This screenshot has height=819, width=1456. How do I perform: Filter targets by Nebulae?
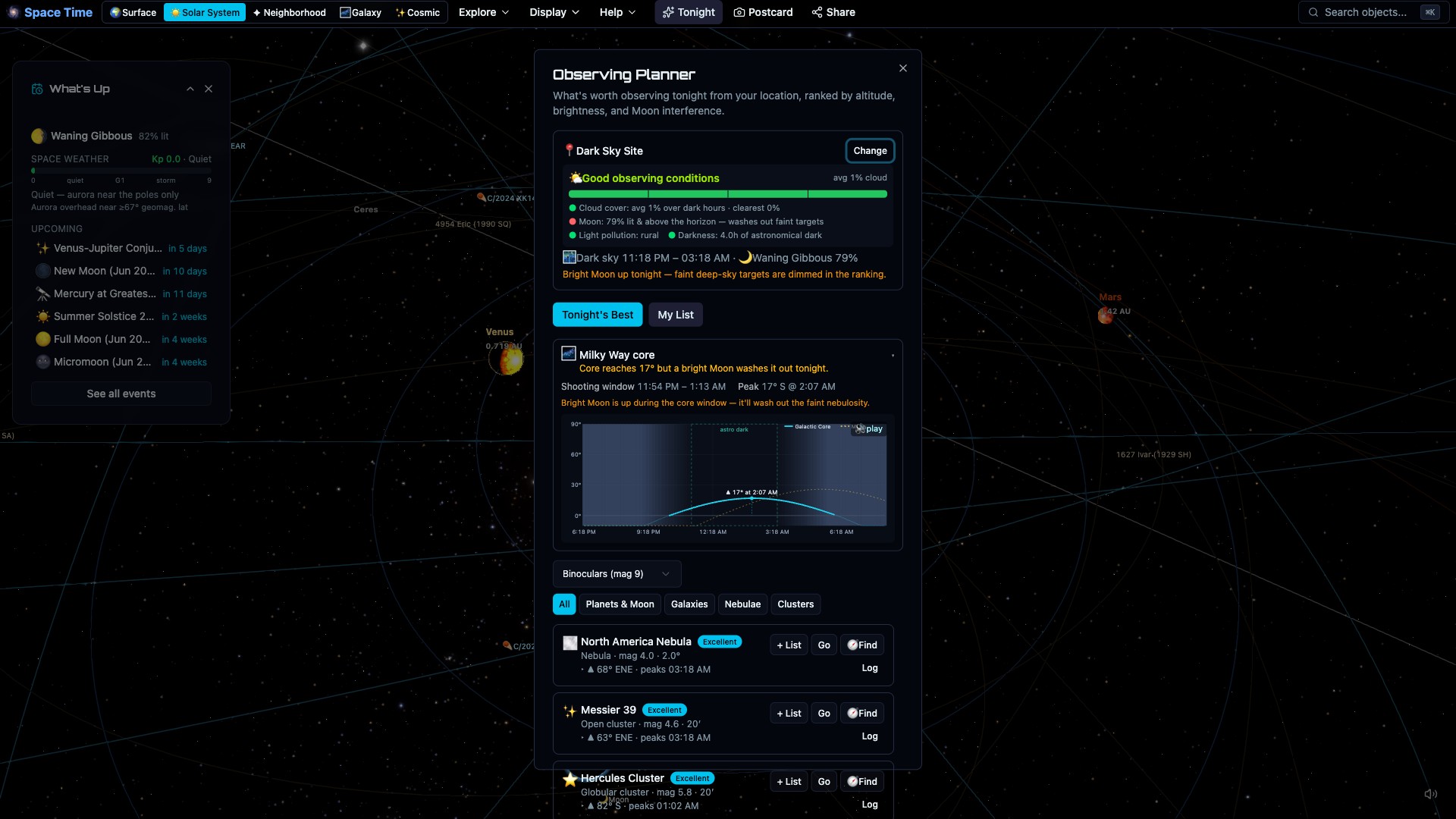tap(742, 604)
